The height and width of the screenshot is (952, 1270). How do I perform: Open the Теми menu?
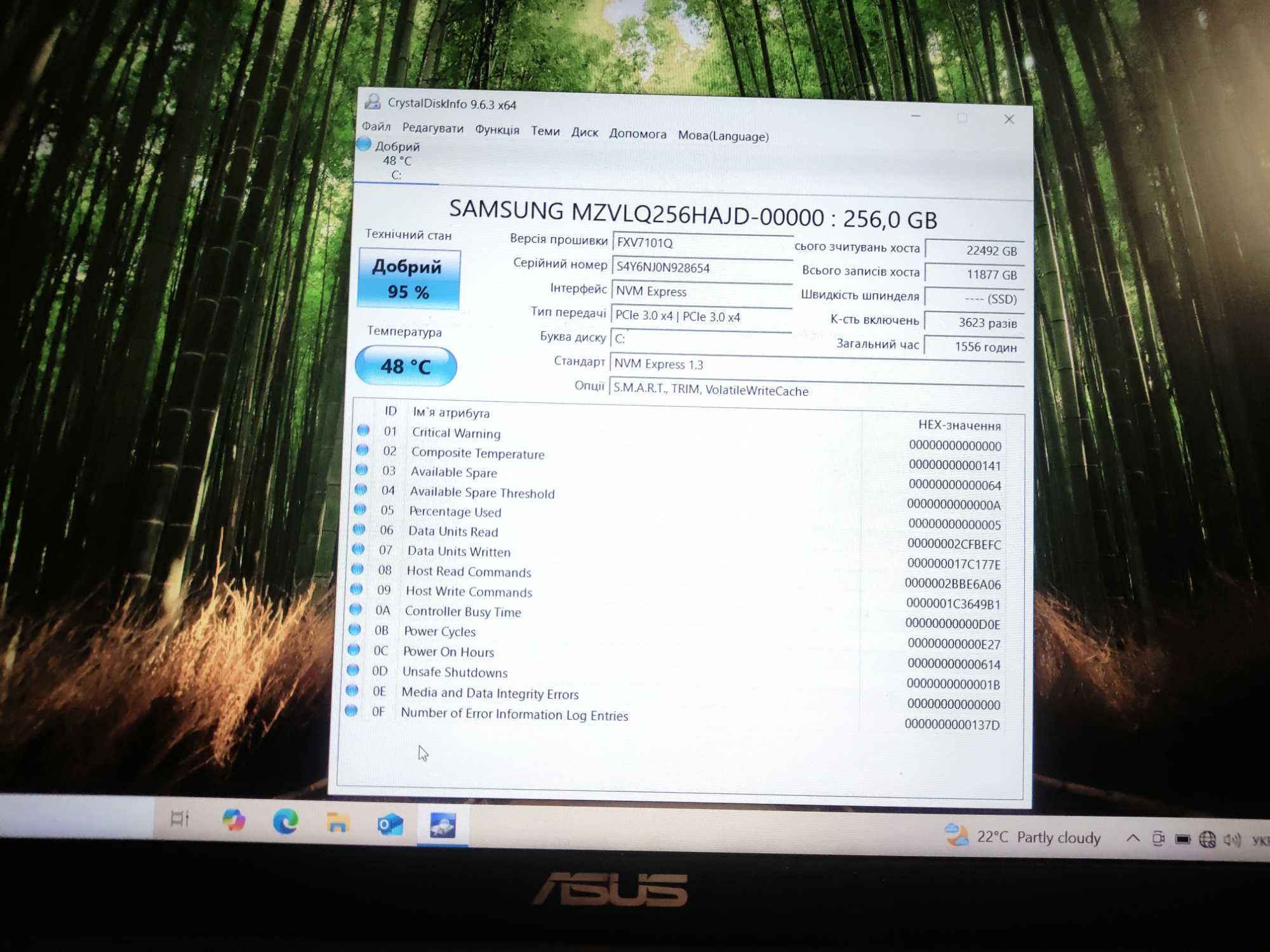click(x=545, y=131)
